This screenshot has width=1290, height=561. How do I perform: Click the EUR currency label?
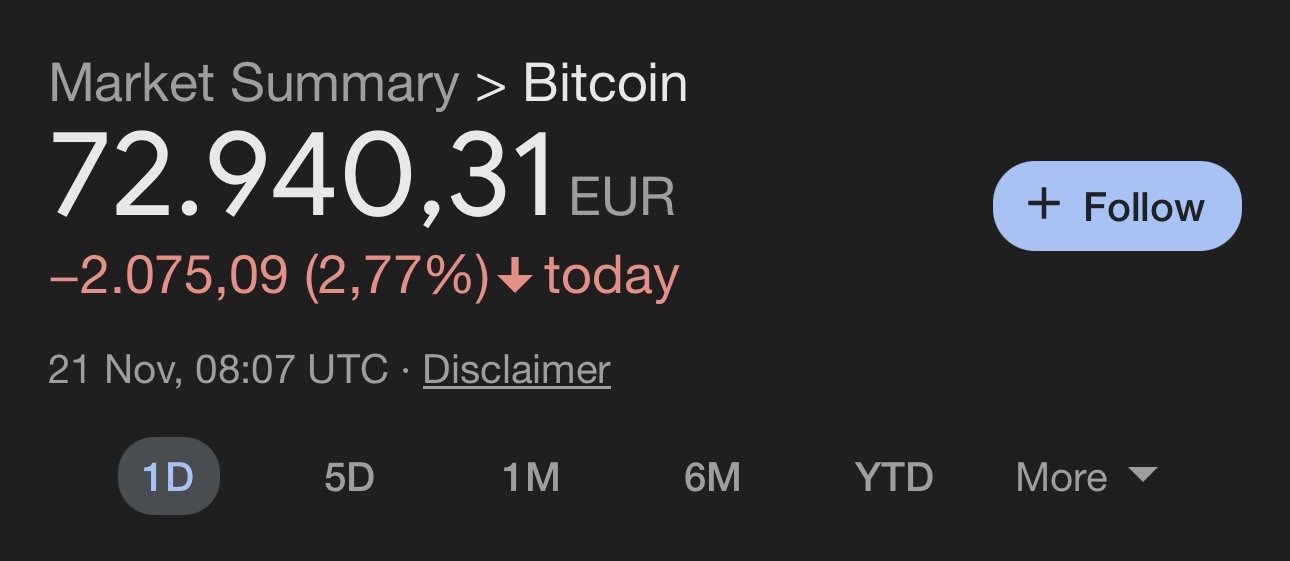(x=622, y=197)
